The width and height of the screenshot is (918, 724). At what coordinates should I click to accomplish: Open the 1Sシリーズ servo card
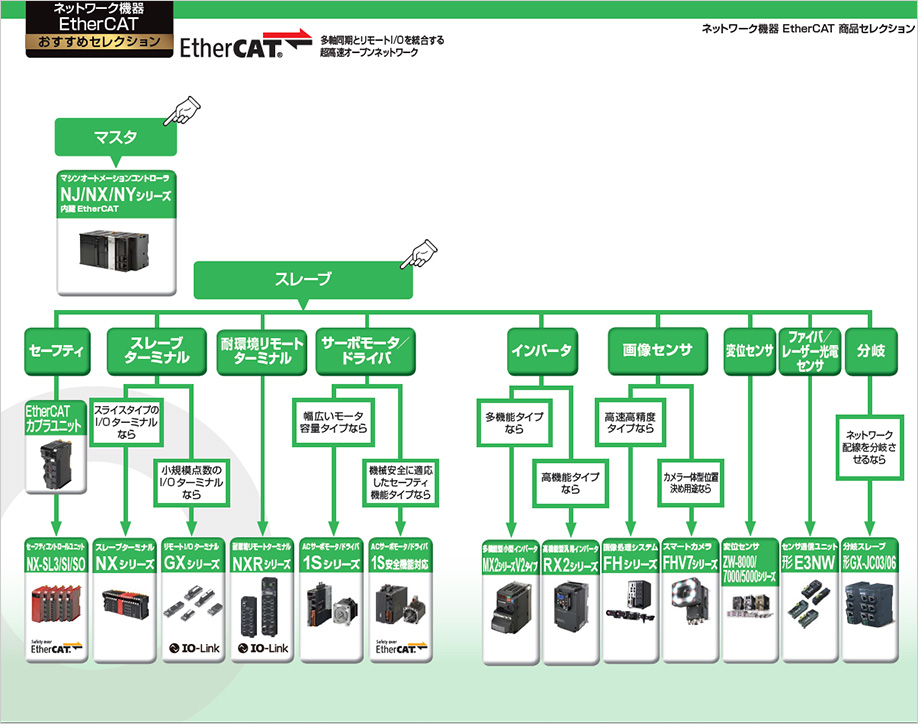331,600
